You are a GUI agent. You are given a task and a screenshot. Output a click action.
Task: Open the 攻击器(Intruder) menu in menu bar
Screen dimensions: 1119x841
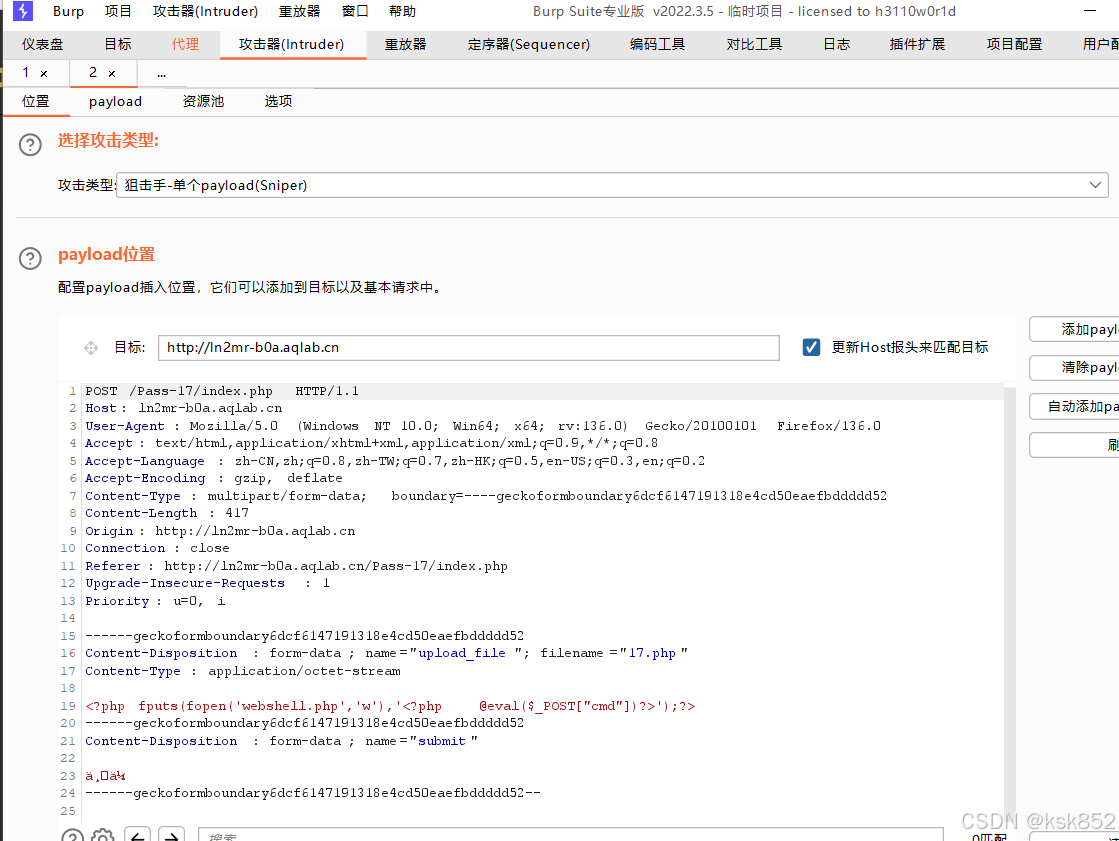coord(206,11)
